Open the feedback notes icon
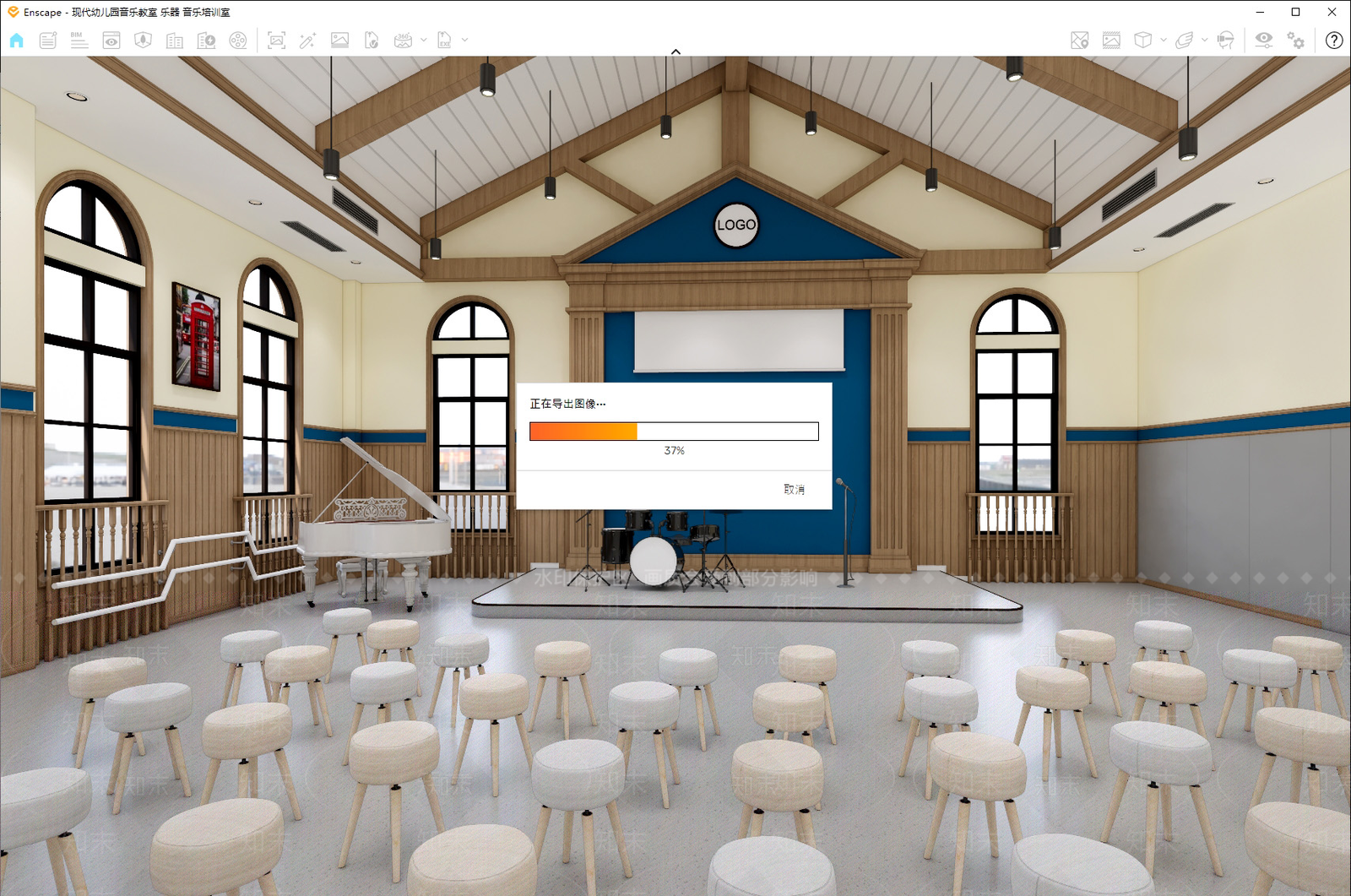This screenshot has height=896, width=1351. [48, 41]
